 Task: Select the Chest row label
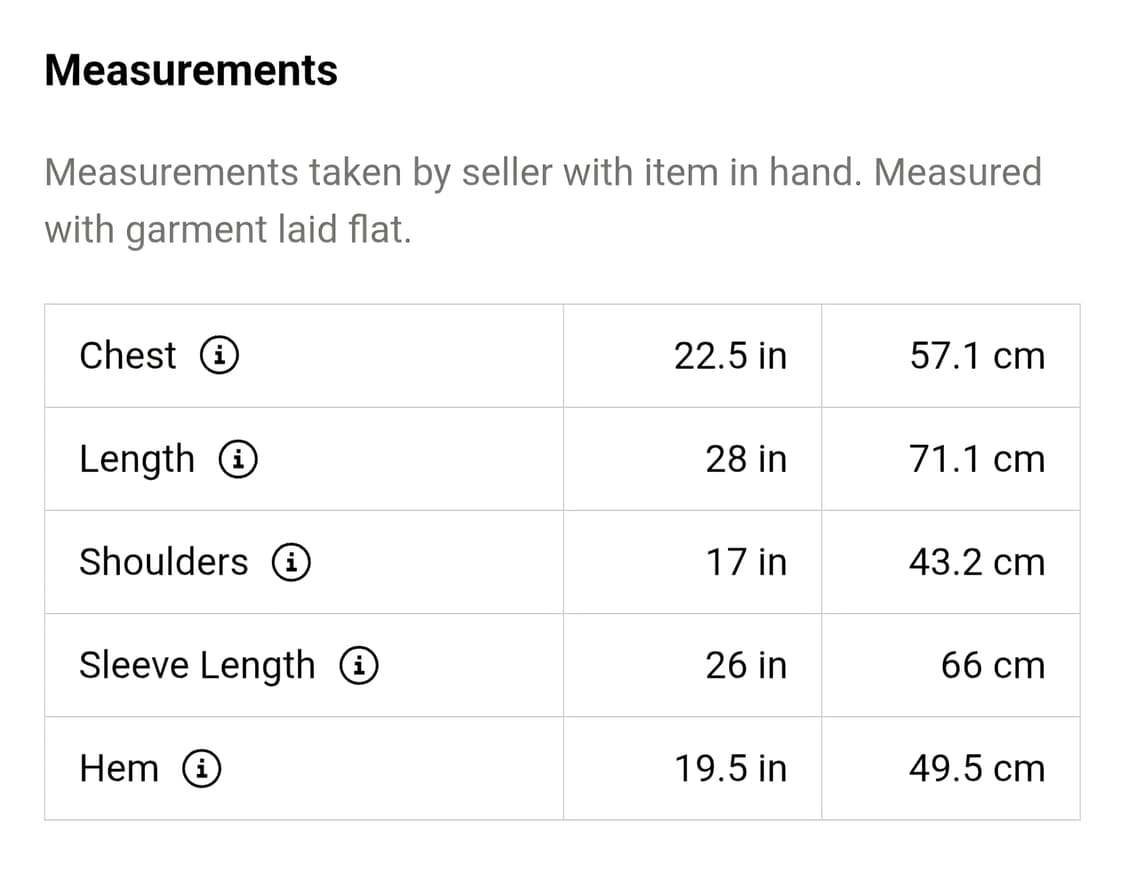(127, 355)
